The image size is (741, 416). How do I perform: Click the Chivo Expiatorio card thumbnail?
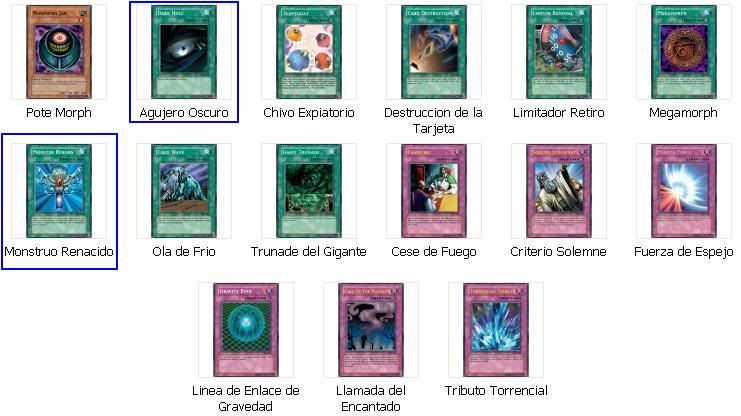tap(309, 52)
